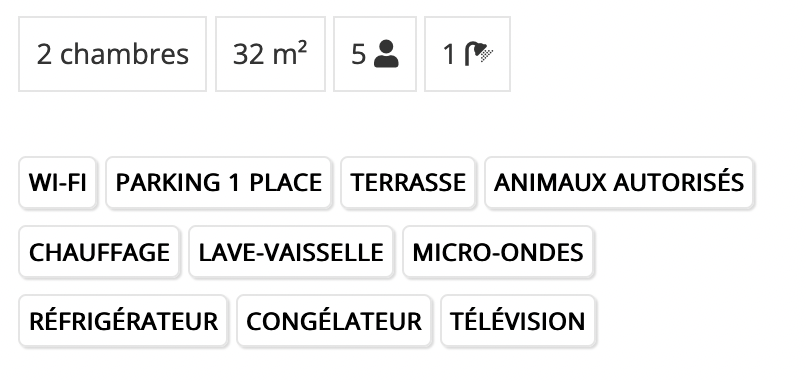Select the ANIMAUX AUTORISÉS tag
806x382 pixels.
pyautogui.click(x=619, y=183)
